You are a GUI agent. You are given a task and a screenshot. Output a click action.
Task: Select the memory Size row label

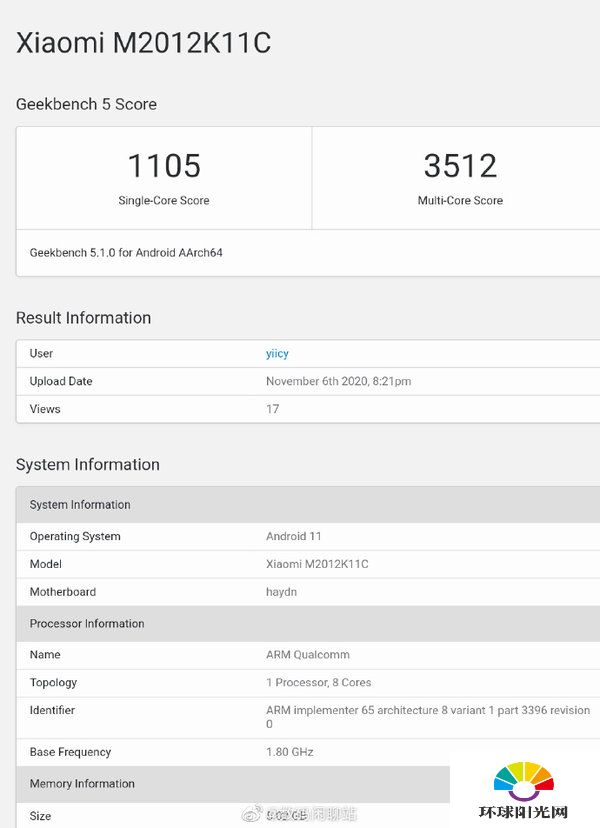pos(40,816)
